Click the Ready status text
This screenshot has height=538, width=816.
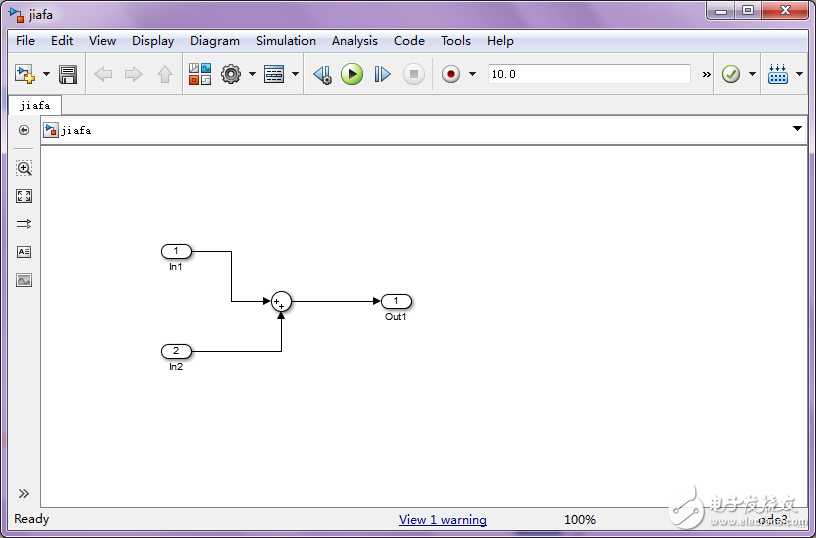click(x=32, y=519)
